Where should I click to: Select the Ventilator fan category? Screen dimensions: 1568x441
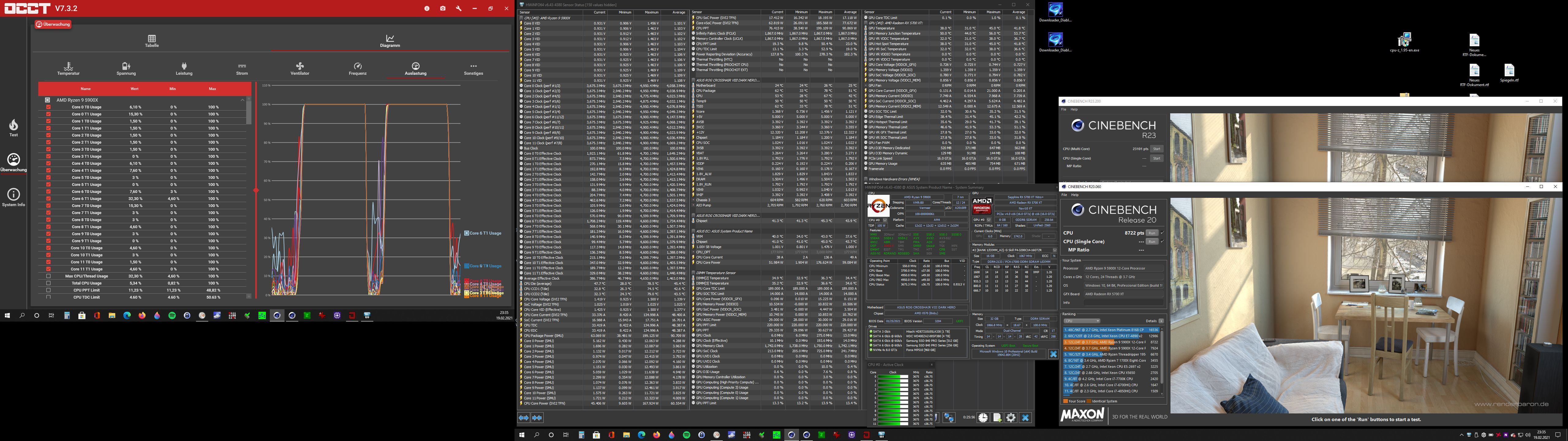click(300, 68)
